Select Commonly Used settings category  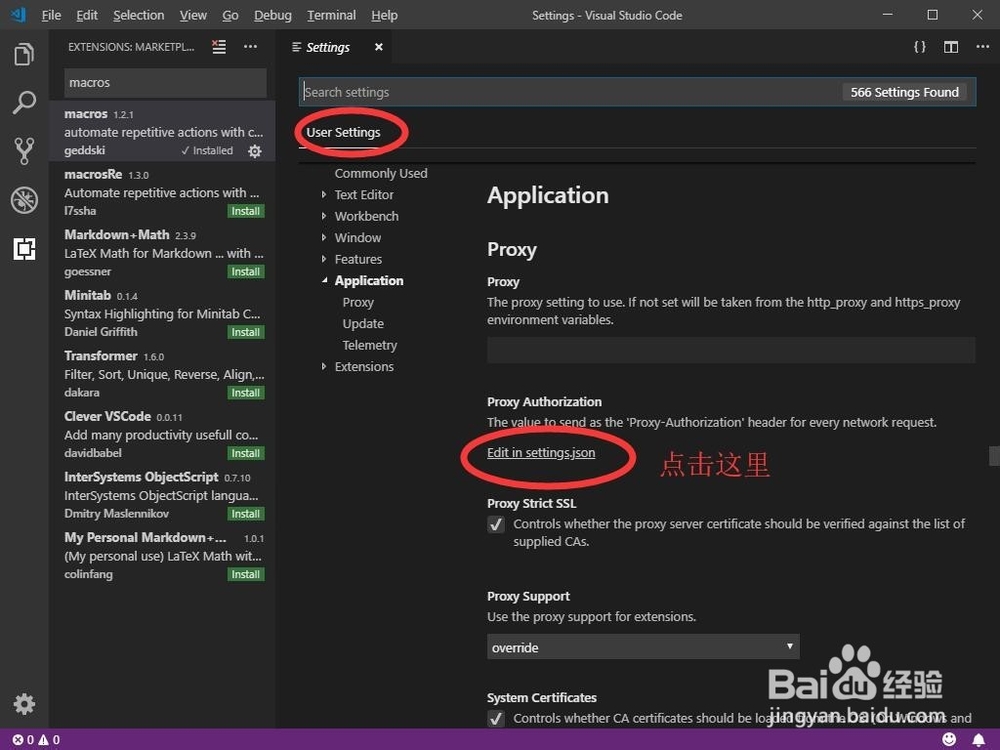tap(381, 173)
